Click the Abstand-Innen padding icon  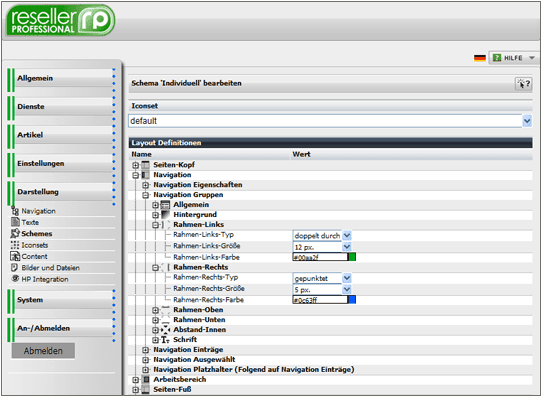pos(166,330)
